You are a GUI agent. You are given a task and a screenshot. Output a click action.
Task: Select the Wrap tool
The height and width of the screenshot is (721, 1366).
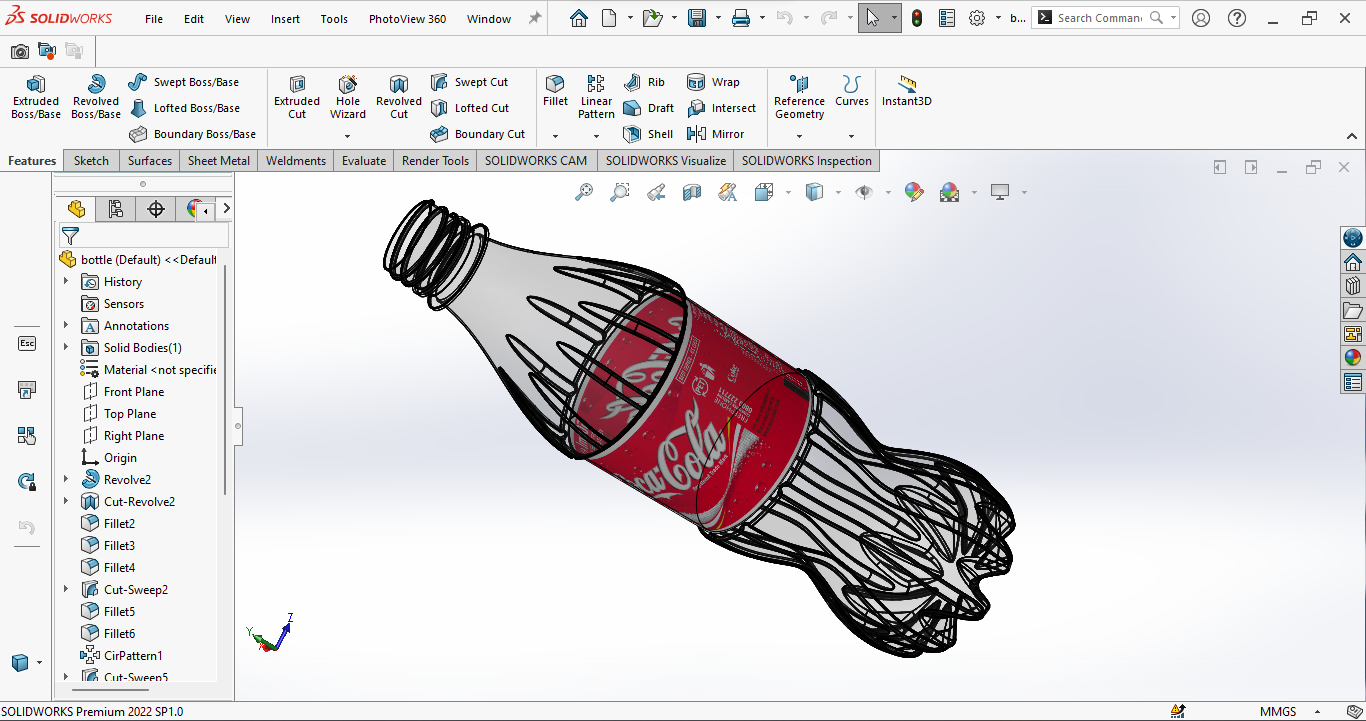click(713, 82)
